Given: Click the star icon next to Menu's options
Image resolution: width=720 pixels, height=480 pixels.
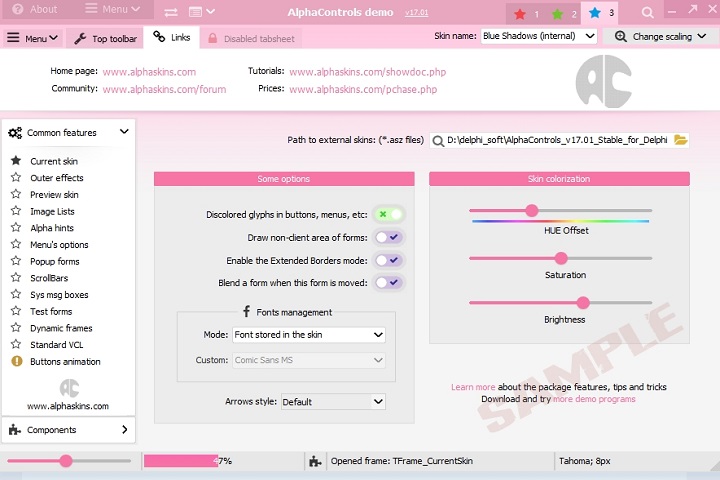Looking at the screenshot, I should [x=16, y=244].
